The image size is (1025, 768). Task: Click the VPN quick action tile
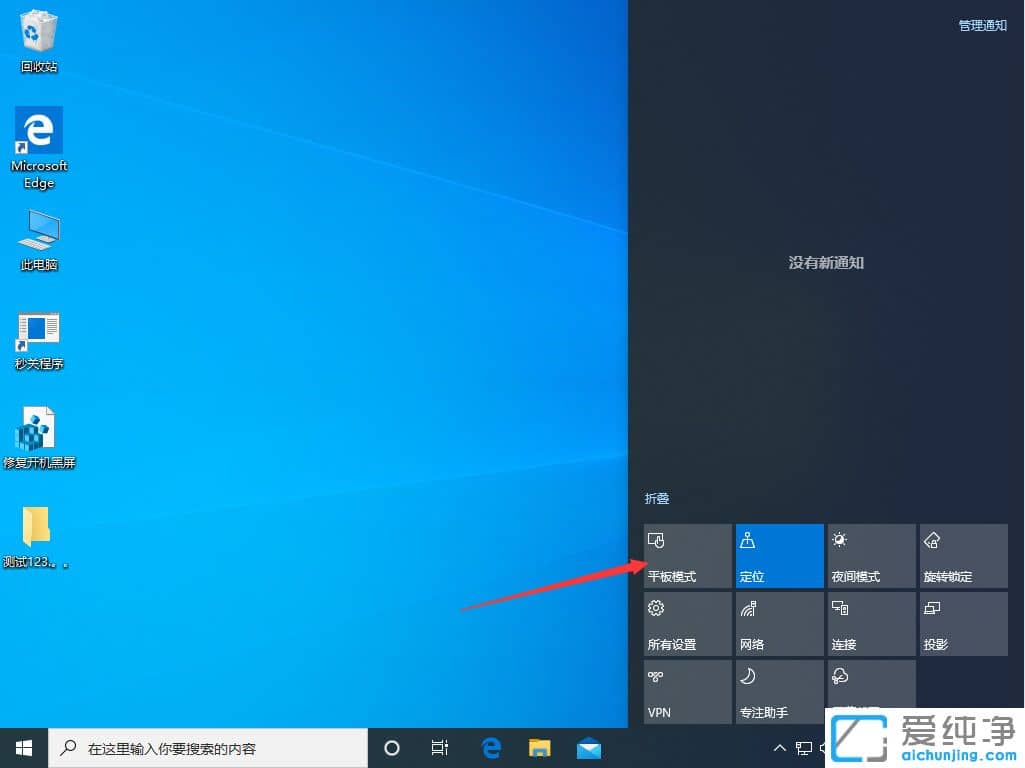688,692
